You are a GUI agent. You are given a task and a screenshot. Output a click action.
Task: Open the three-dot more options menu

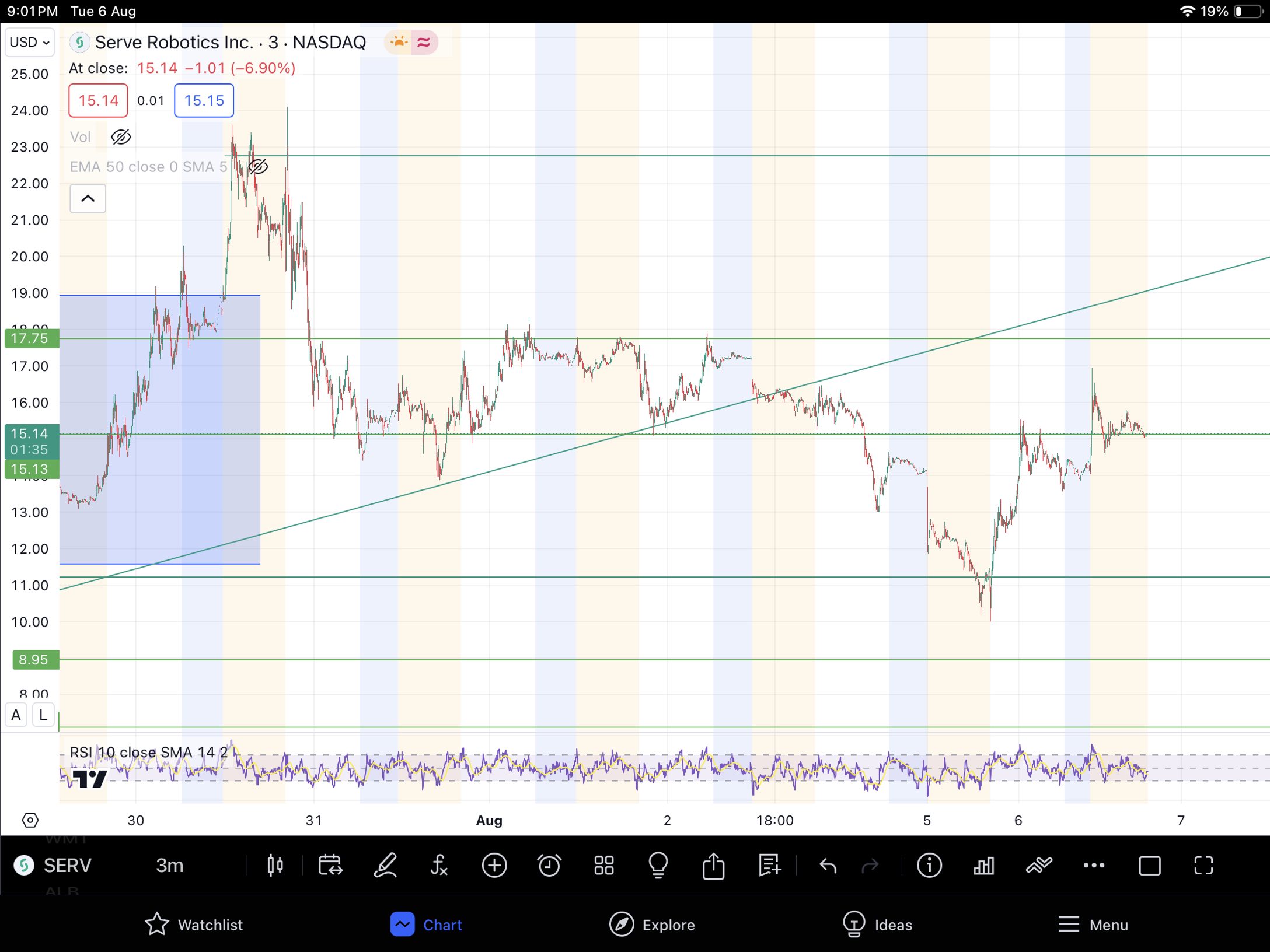click(1094, 866)
